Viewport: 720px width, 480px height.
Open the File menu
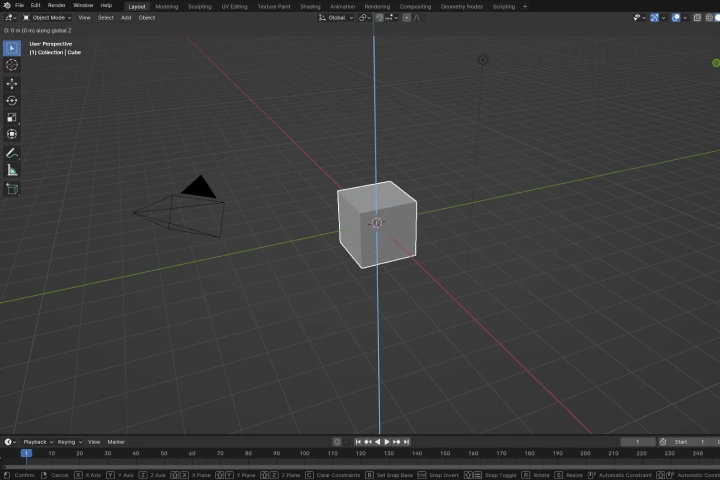pyautogui.click(x=19, y=6)
